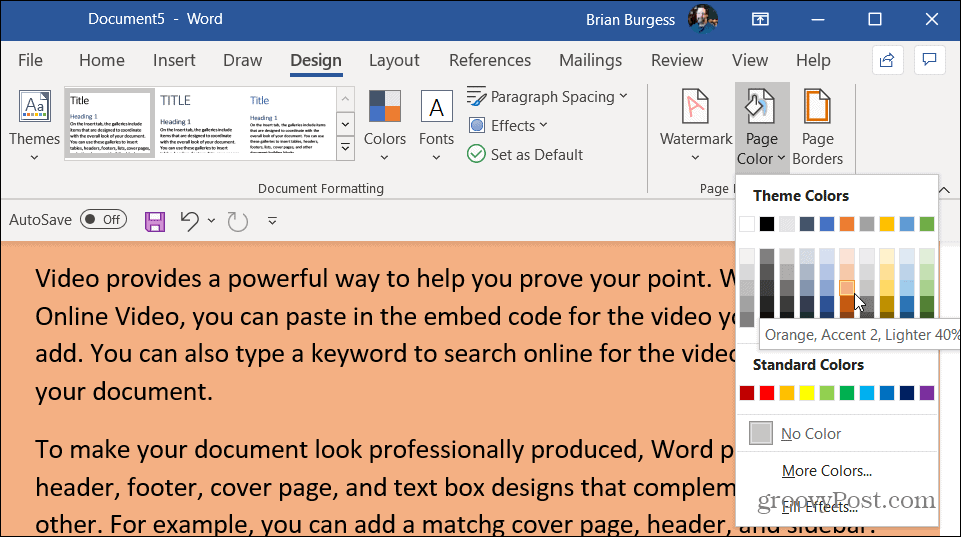The image size is (961, 537).
Task: Open the Comments icon button
Action: [x=929, y=60]
